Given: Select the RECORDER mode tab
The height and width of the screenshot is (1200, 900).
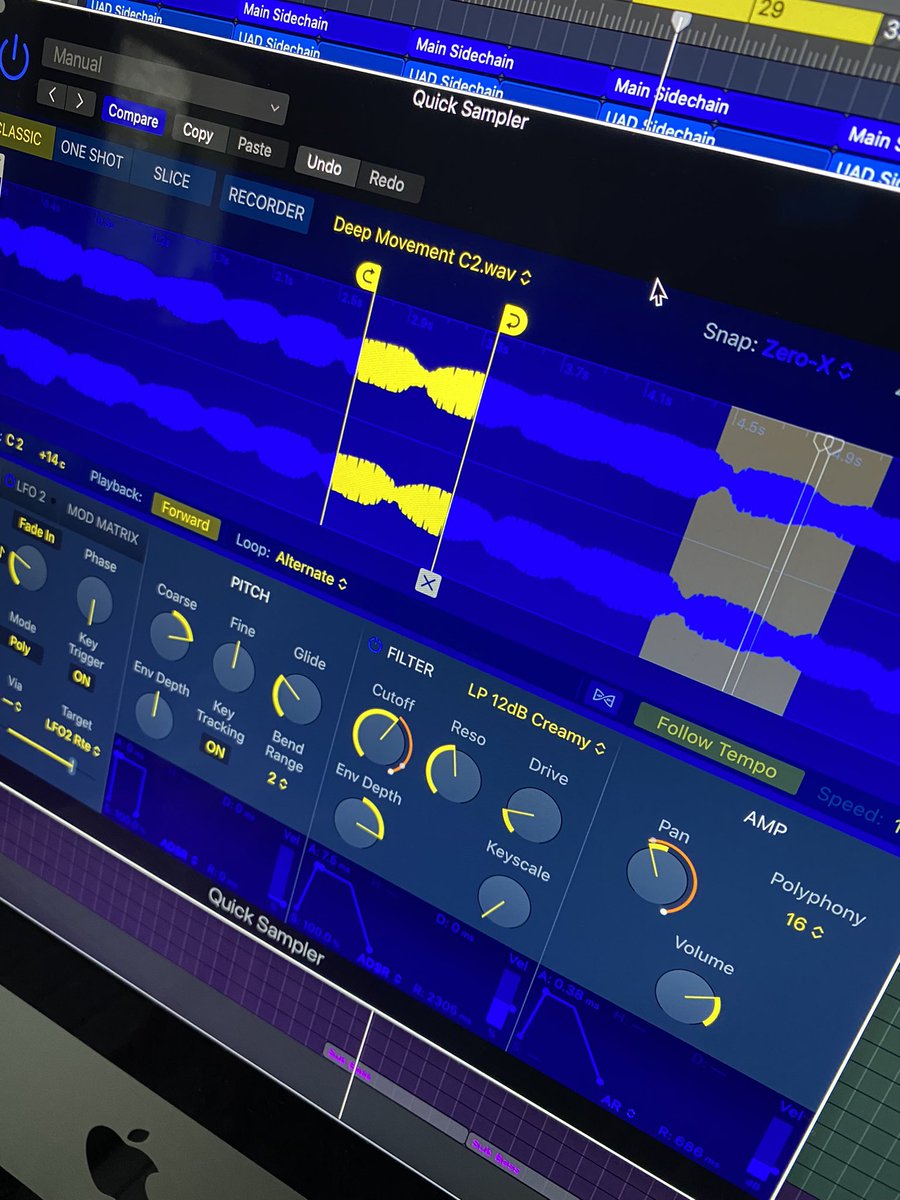Looking at the screenshot, I should tap(266, 206).
